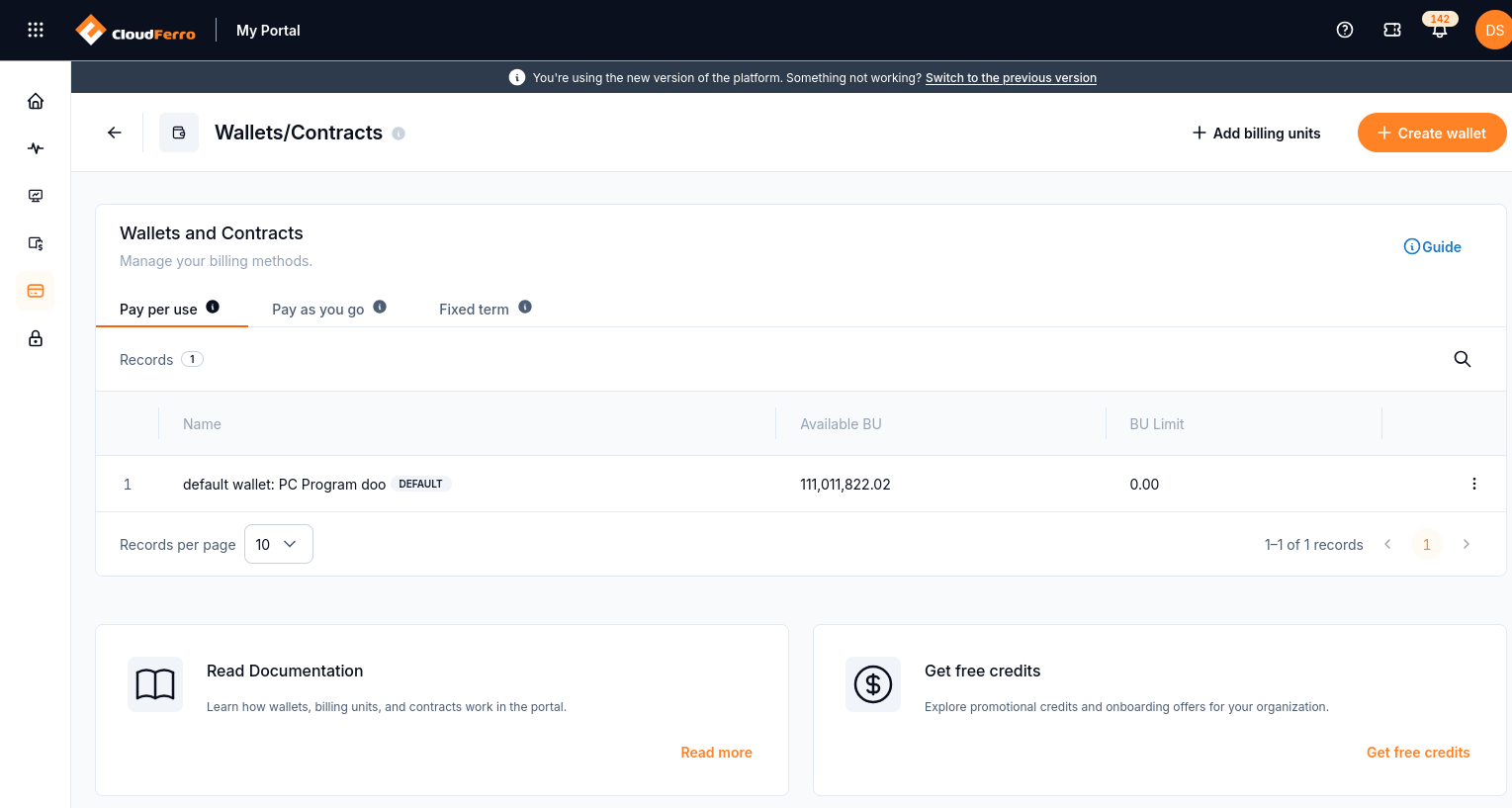Show info tooltip for Fixed term
The height and width of the screenshot is (808, 1512).
click(525, 307)
